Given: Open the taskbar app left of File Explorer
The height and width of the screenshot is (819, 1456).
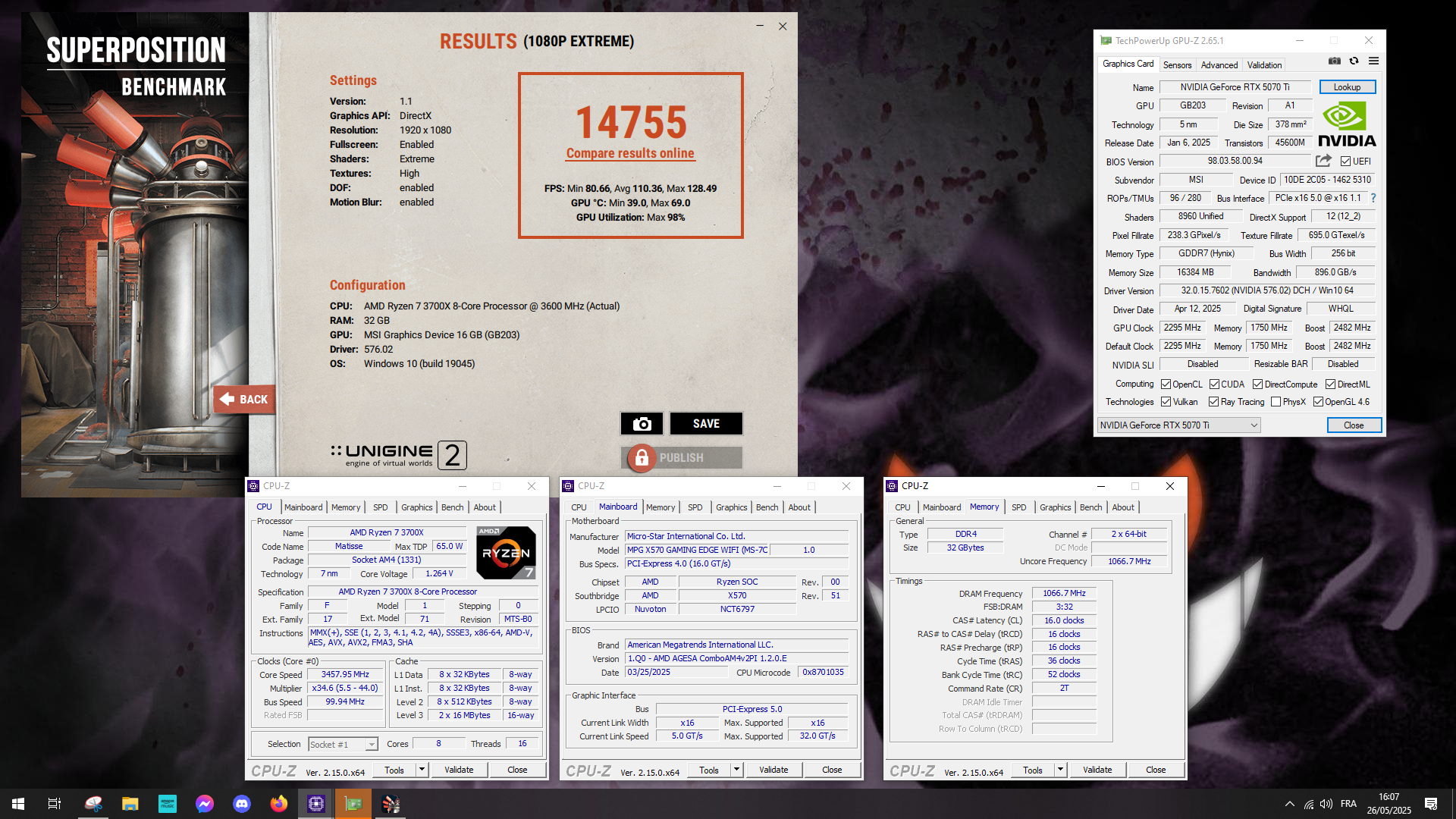Looking at the screenshot, I should tap(93, 804).
